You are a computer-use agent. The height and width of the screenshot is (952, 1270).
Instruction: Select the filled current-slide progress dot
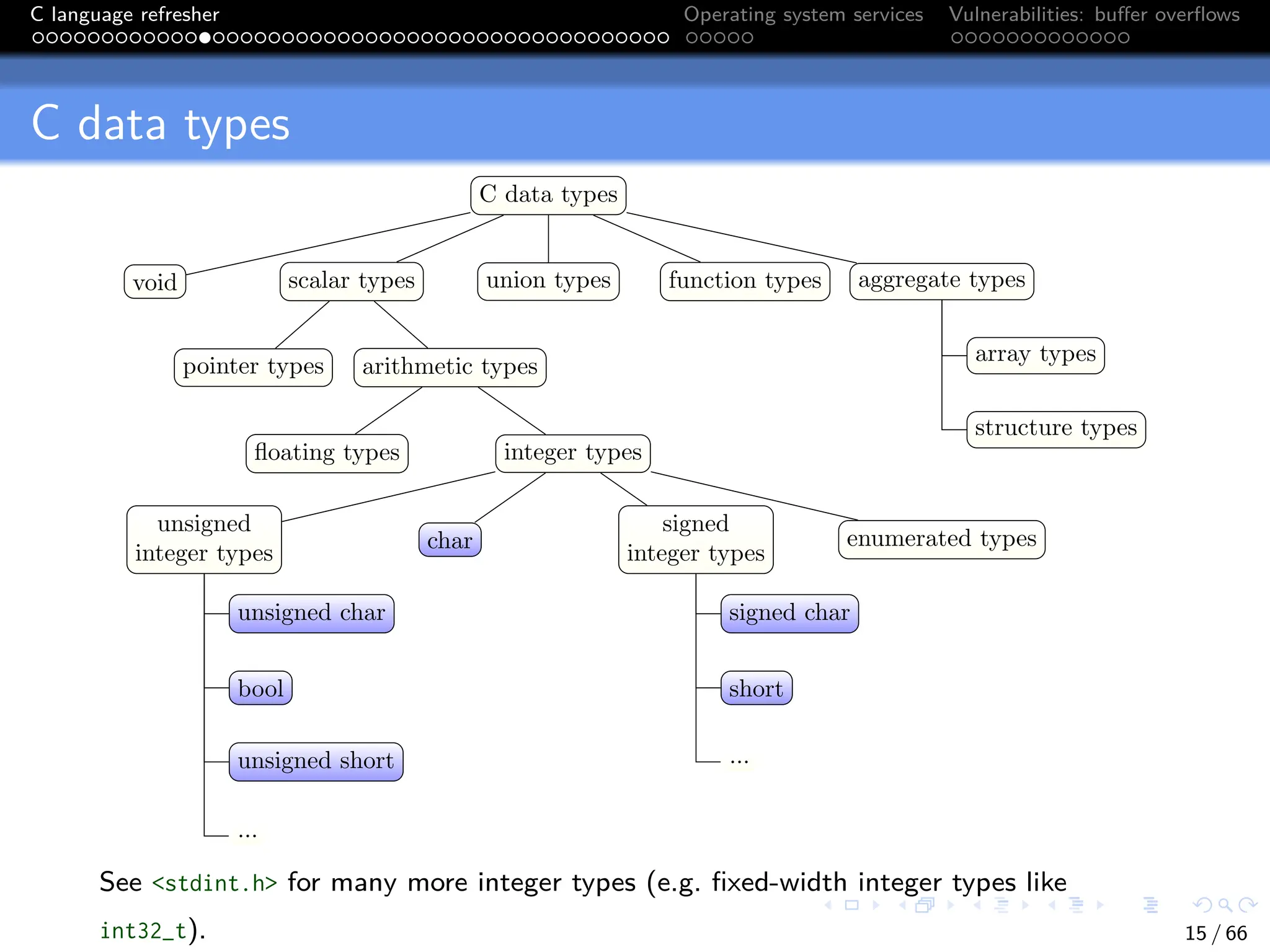tap(205, 38)
